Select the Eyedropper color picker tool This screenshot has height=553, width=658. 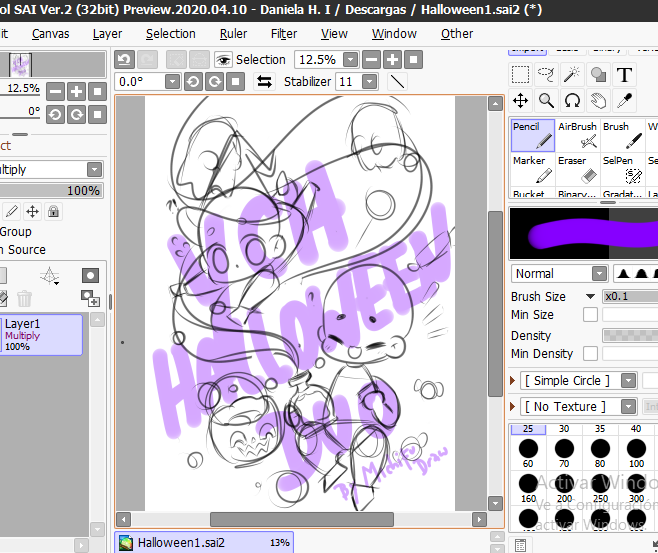click(624, 101)
